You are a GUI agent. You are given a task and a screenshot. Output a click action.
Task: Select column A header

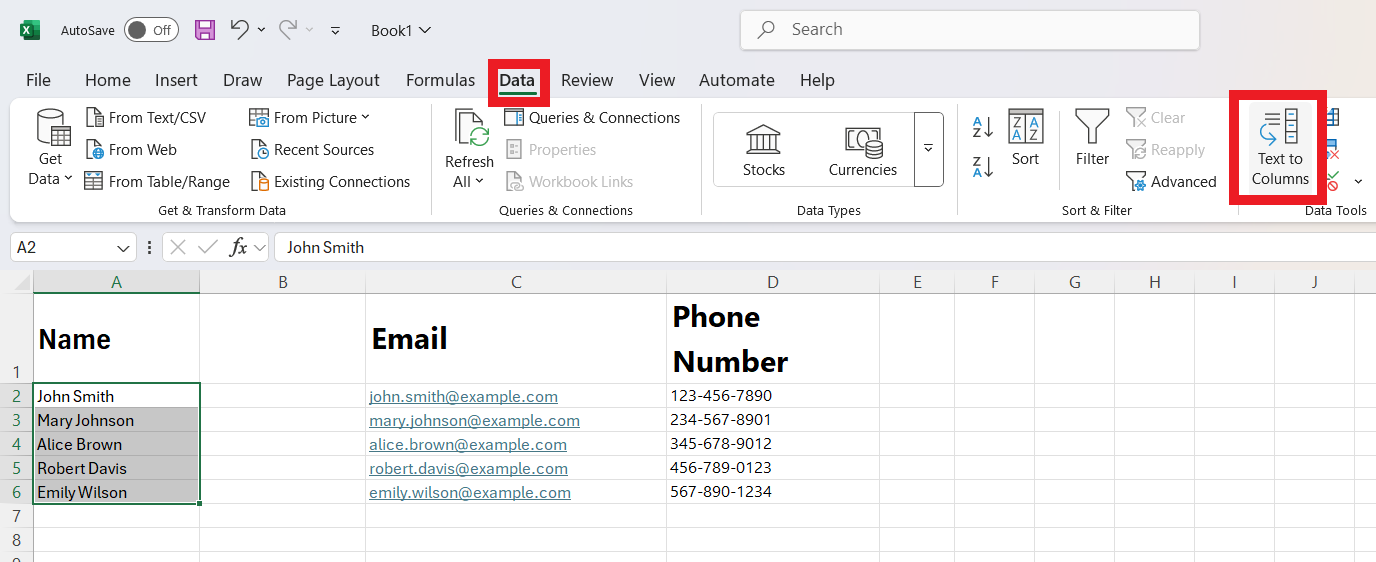pyautogui.click(x=116, y=283)
